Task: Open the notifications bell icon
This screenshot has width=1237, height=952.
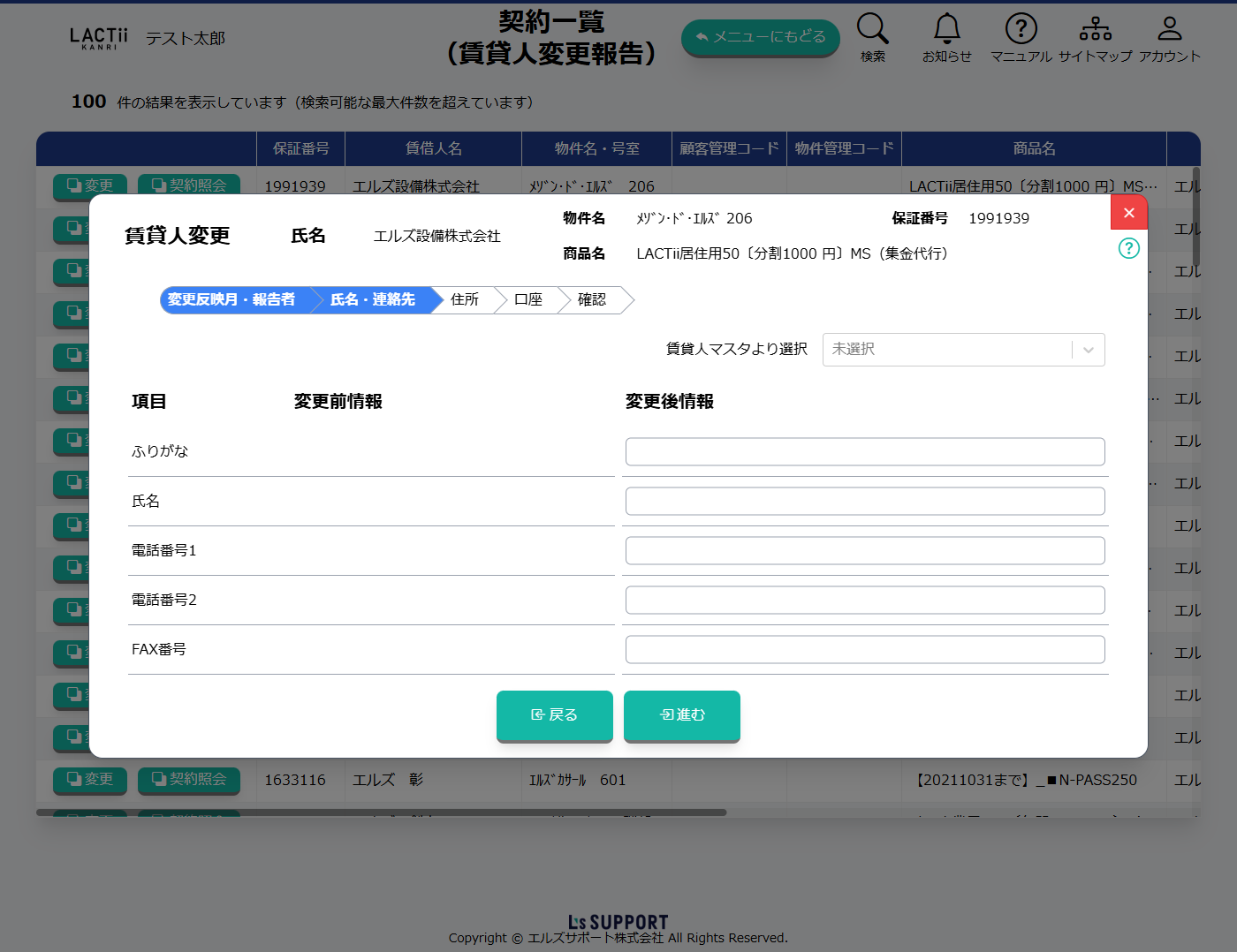Action: coord(946,29)
